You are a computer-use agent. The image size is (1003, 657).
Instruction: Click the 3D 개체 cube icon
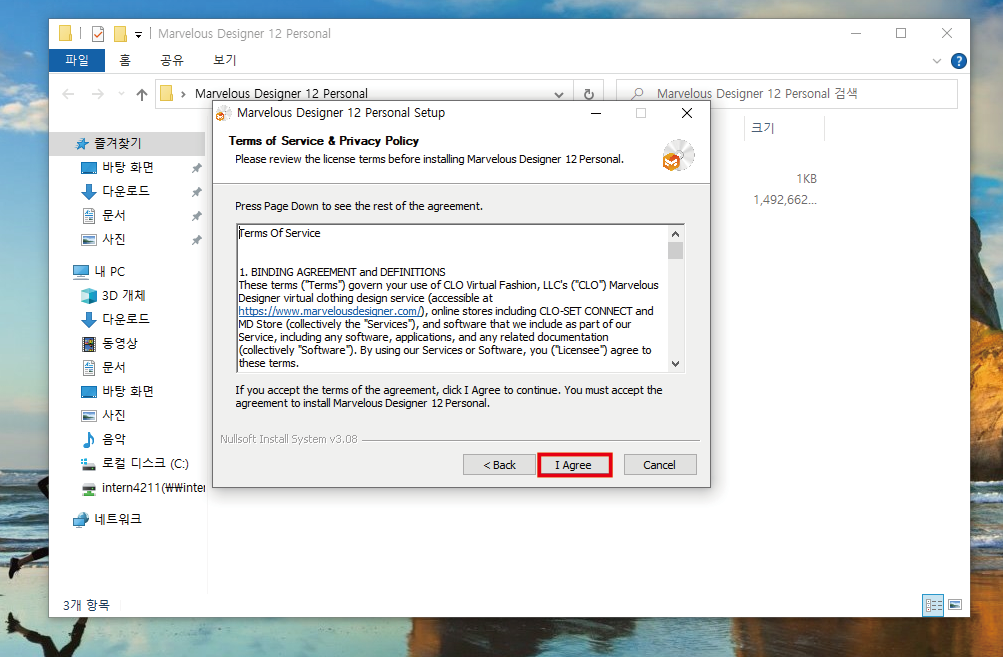point(89,296)
